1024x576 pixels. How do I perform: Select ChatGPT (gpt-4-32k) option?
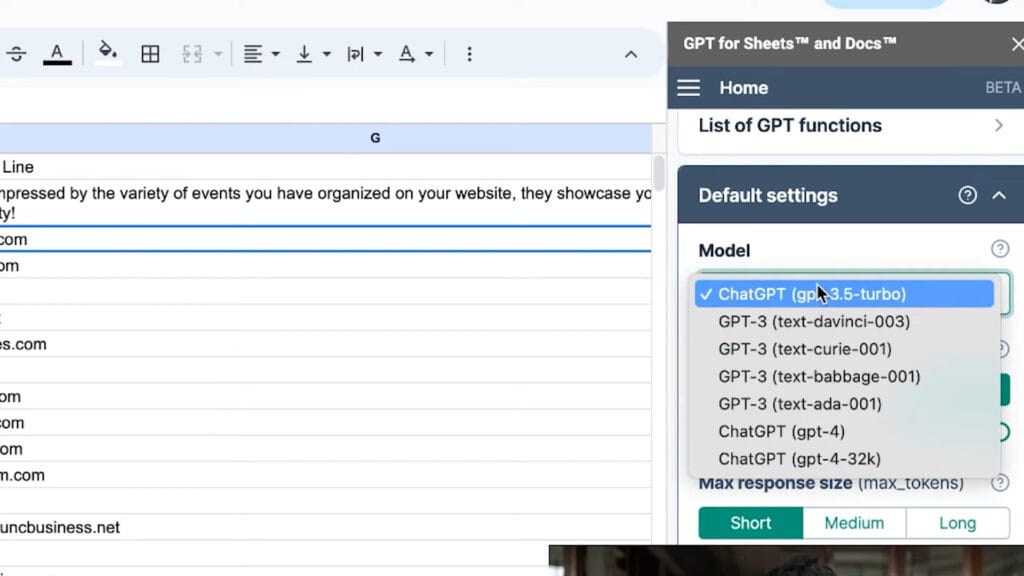tap(844, 458)
